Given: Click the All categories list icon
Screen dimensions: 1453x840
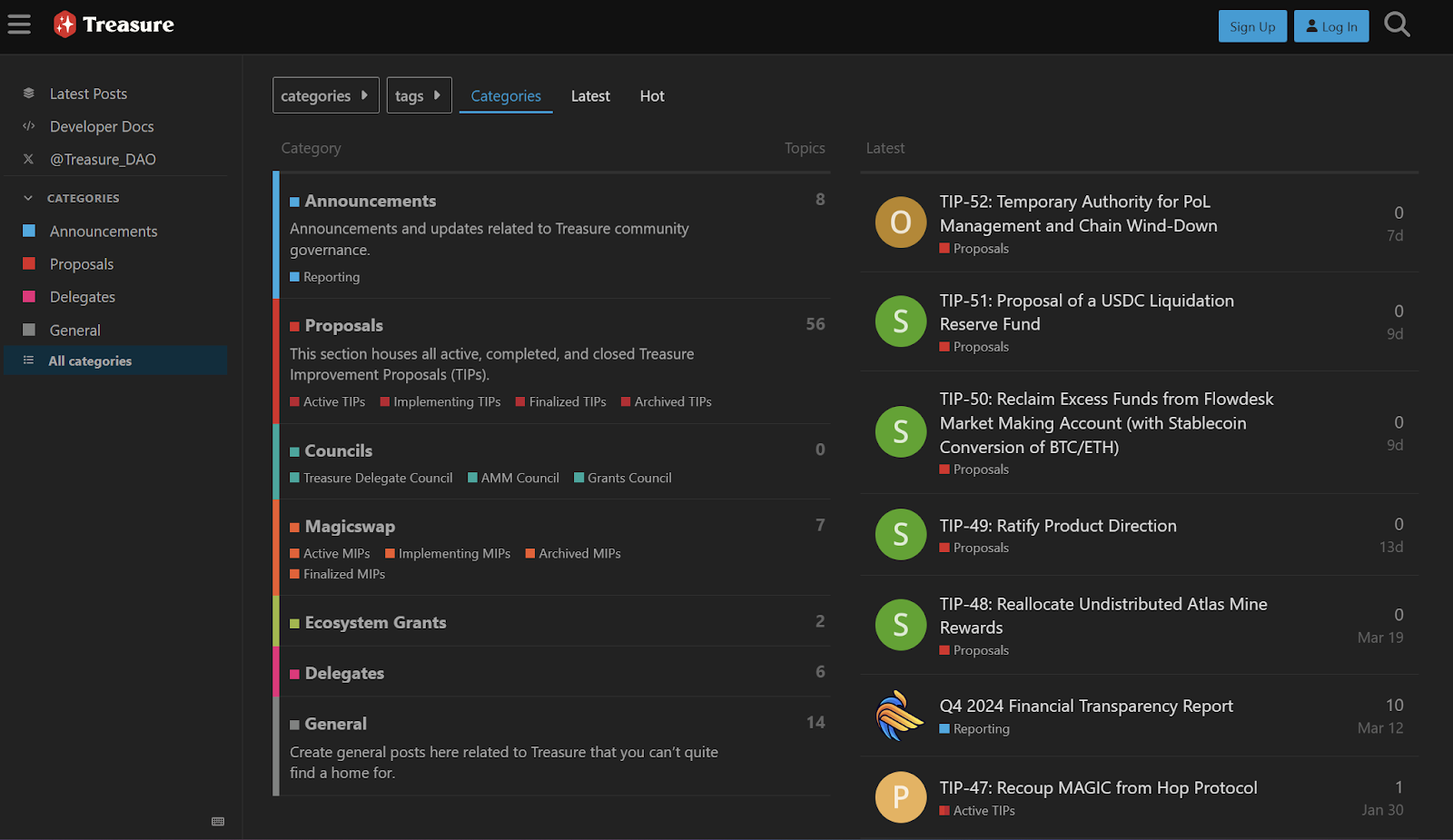Looking at the screenshot, I should coord(29,361).
